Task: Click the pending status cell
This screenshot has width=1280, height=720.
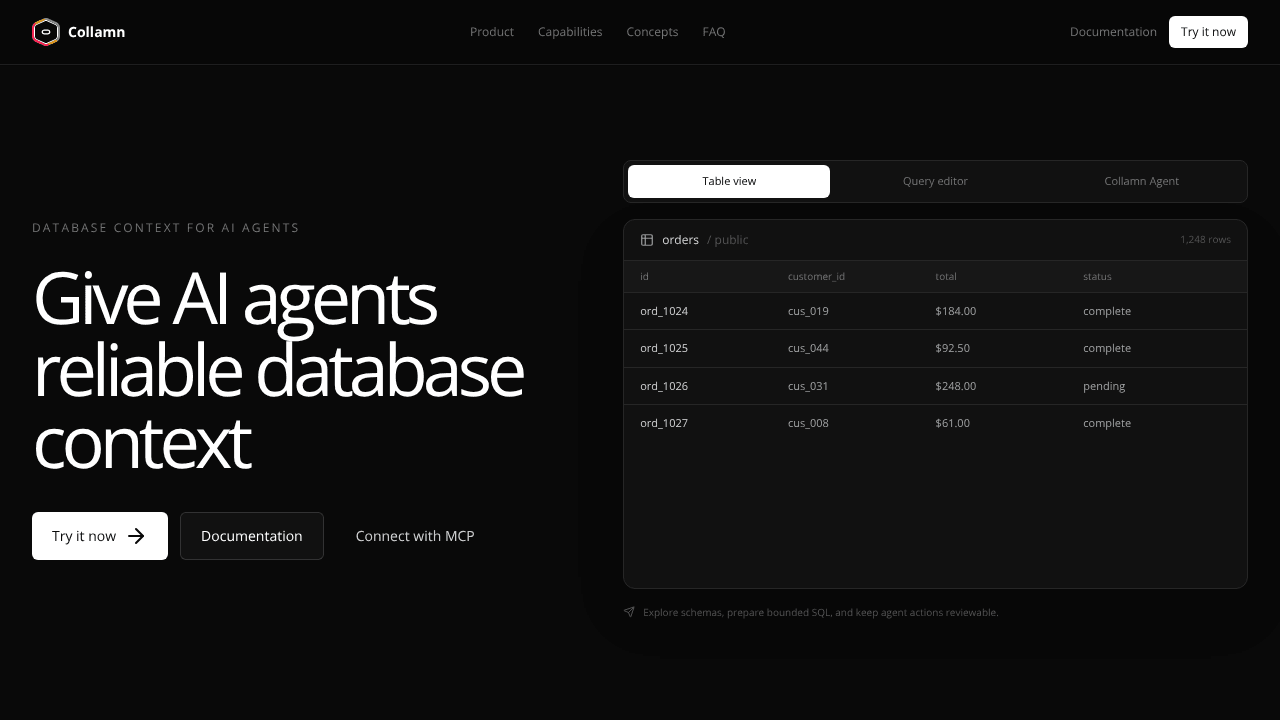Action: click(x=1104, y=386)
